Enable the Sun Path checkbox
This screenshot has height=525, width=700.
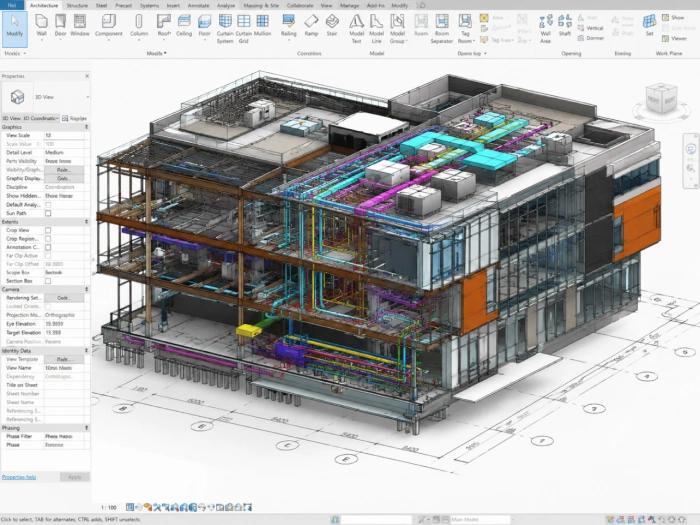[x=48, y=213]
